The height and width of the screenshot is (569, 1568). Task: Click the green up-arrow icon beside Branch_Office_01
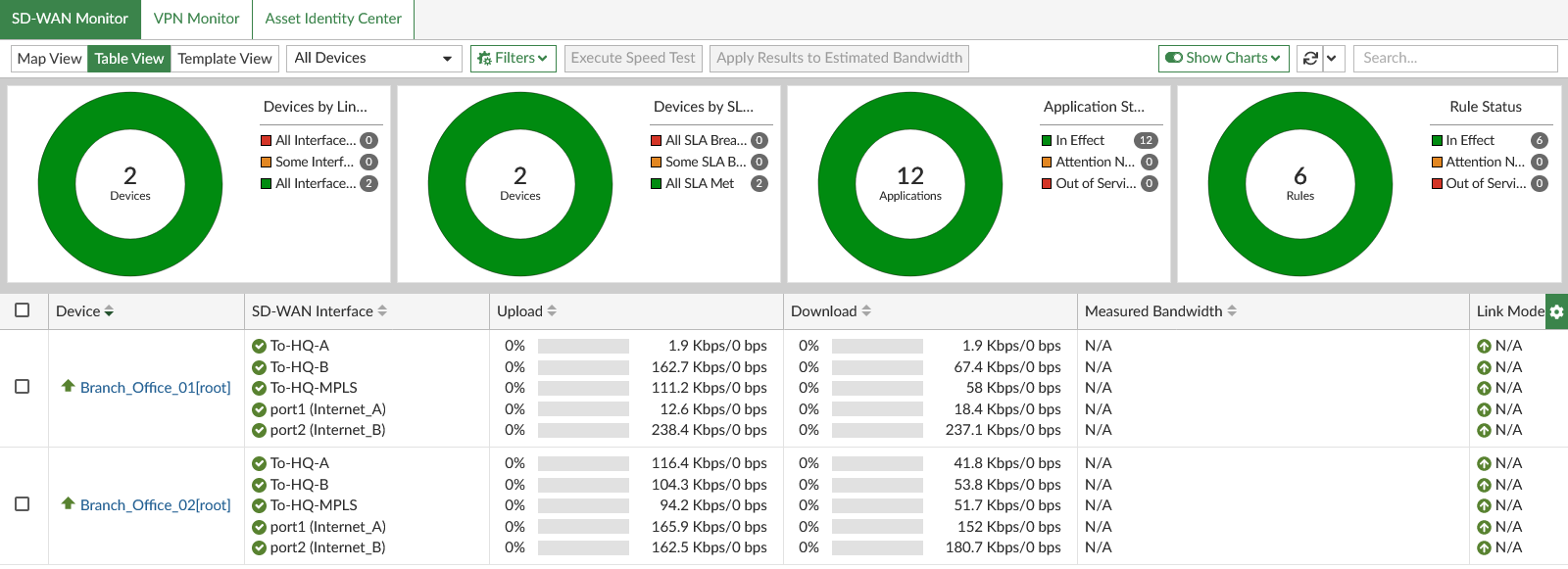[x=68, y=387]
